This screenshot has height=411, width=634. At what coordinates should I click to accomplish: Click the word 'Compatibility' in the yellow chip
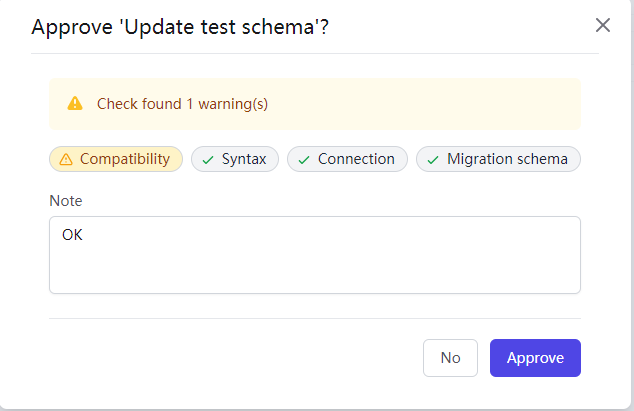pyautogui.click(x=125, y=159)
